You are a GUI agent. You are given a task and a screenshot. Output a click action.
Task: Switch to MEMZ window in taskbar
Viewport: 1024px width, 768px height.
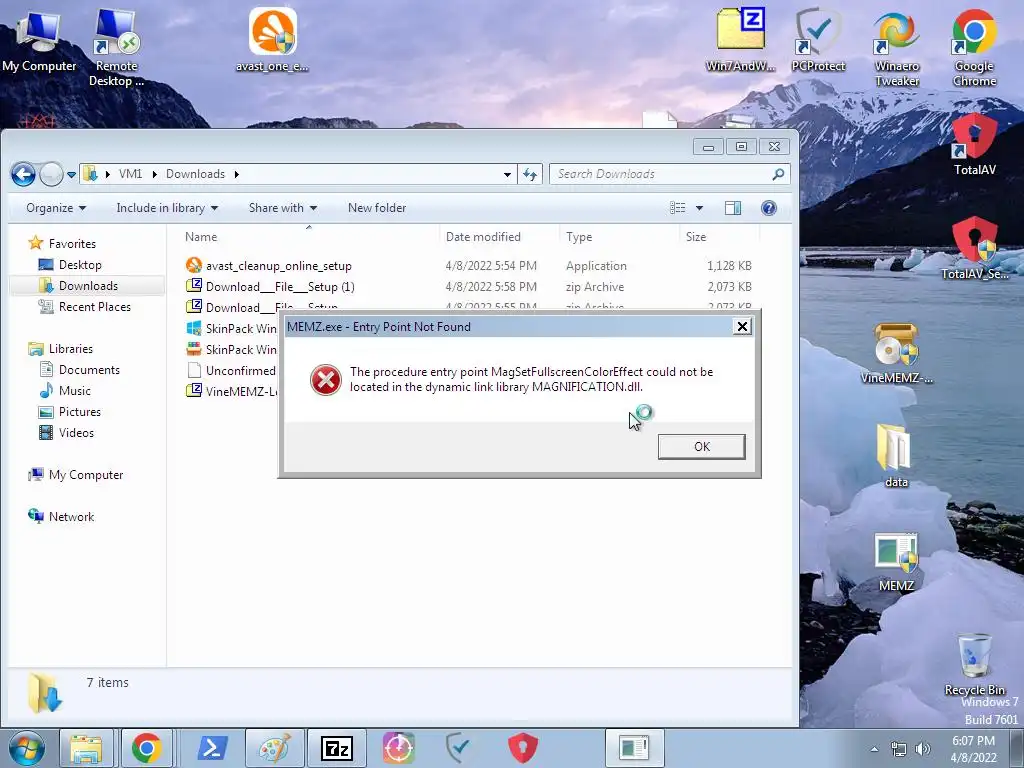[633, 748]
